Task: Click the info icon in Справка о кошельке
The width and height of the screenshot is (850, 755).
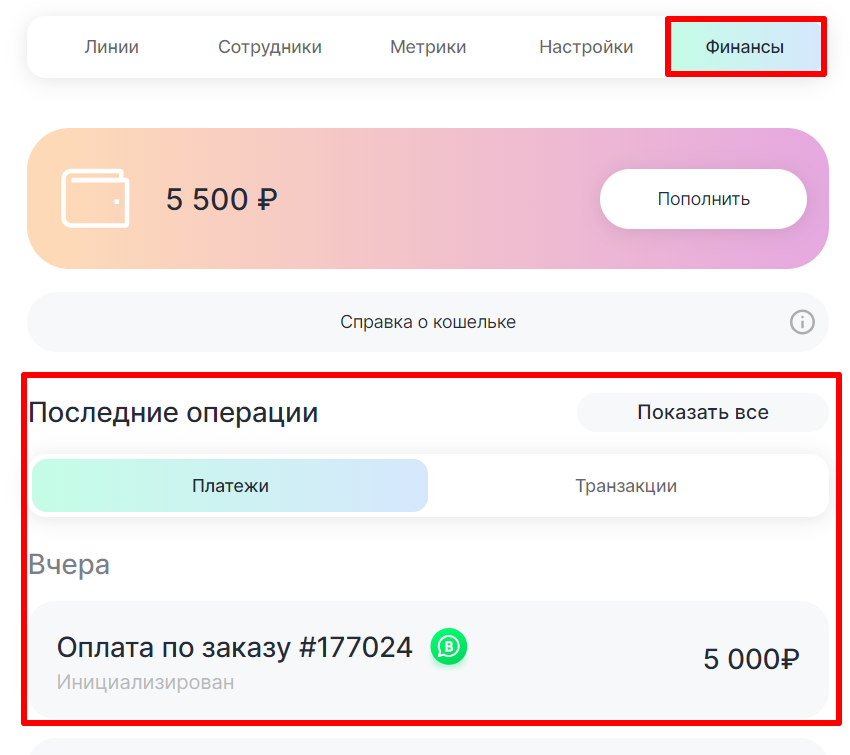Action: click(x=802, y=322)
